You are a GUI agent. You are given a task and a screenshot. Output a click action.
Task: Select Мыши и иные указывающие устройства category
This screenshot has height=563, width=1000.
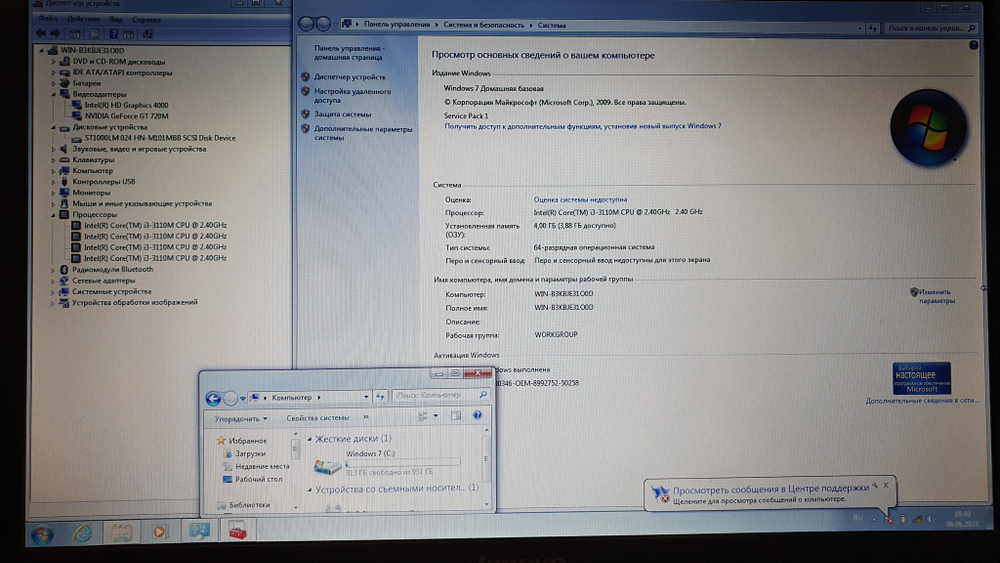pos(142,203)
